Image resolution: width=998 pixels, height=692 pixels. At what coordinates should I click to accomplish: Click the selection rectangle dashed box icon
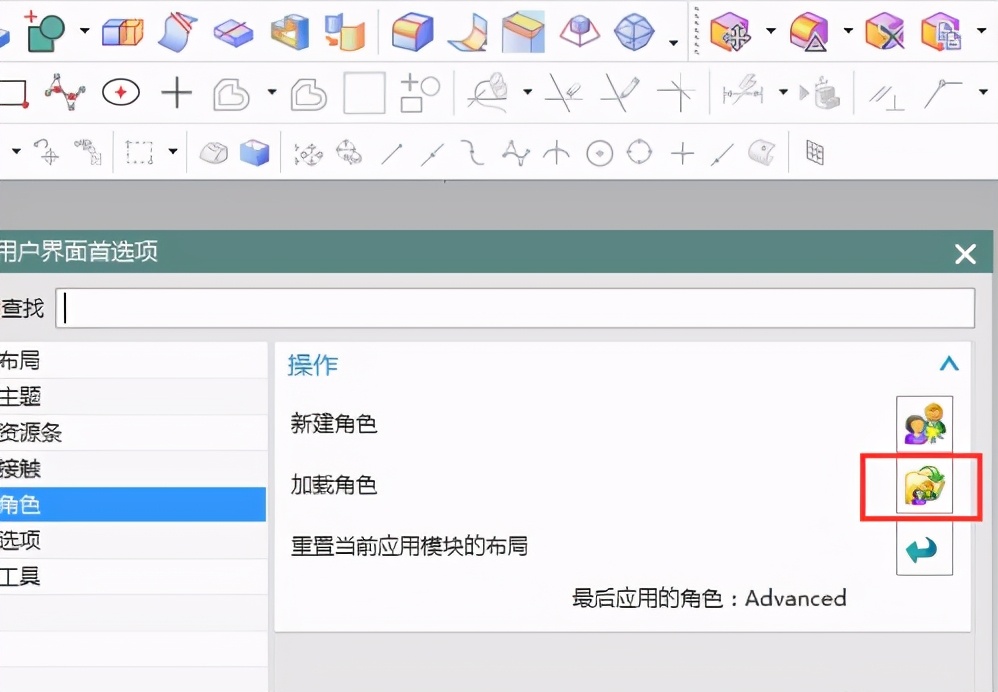click(x=139, y=153)
